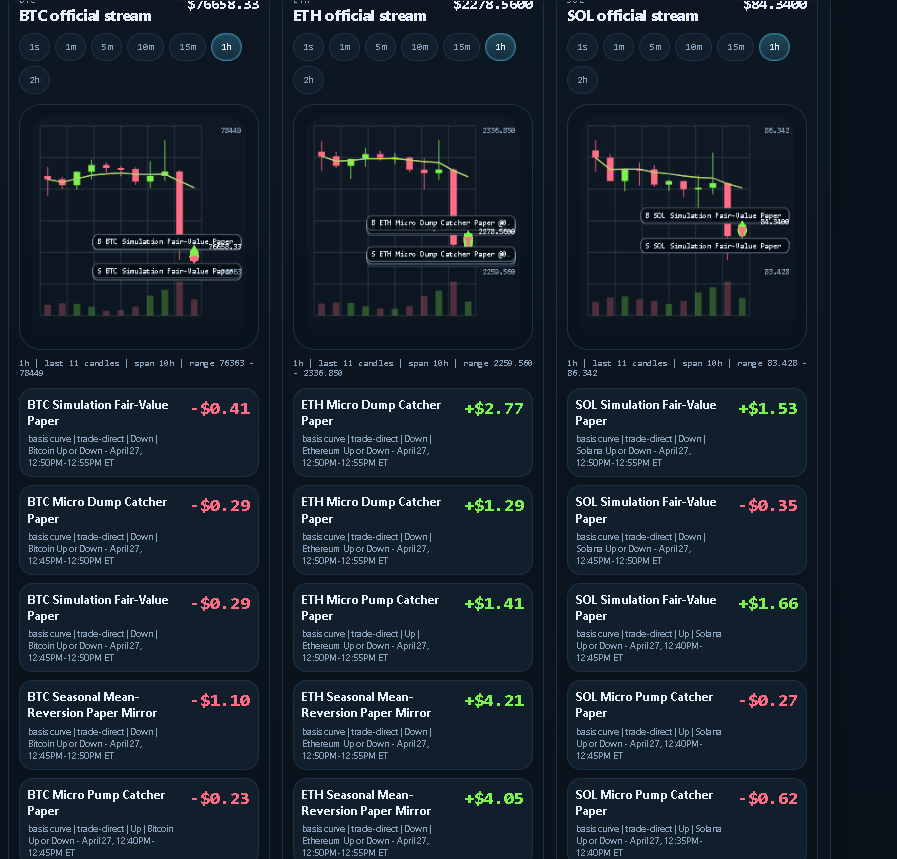
Task: Click the BTC candlestick chart
Action: pyautogui.click(x=139, y=226)
